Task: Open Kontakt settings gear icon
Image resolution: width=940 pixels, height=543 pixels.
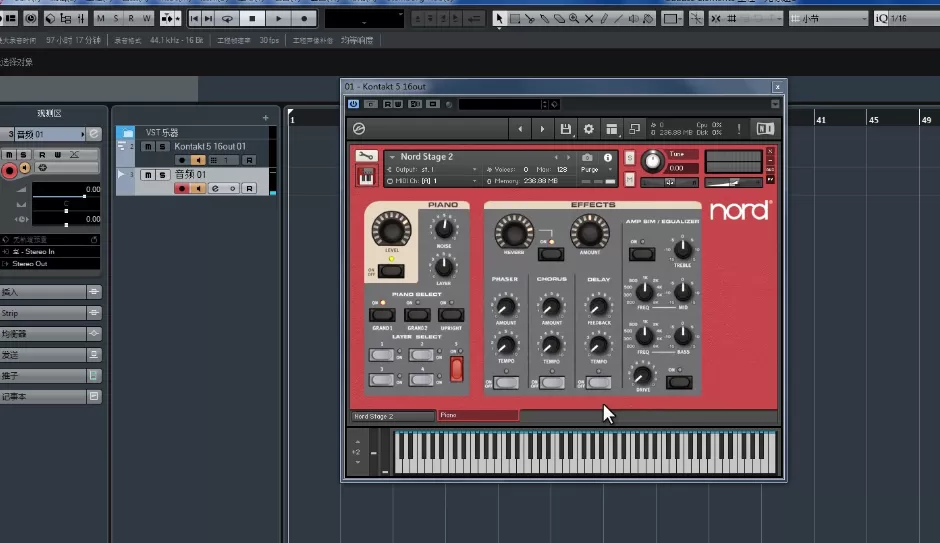Action: click(588, 129)
